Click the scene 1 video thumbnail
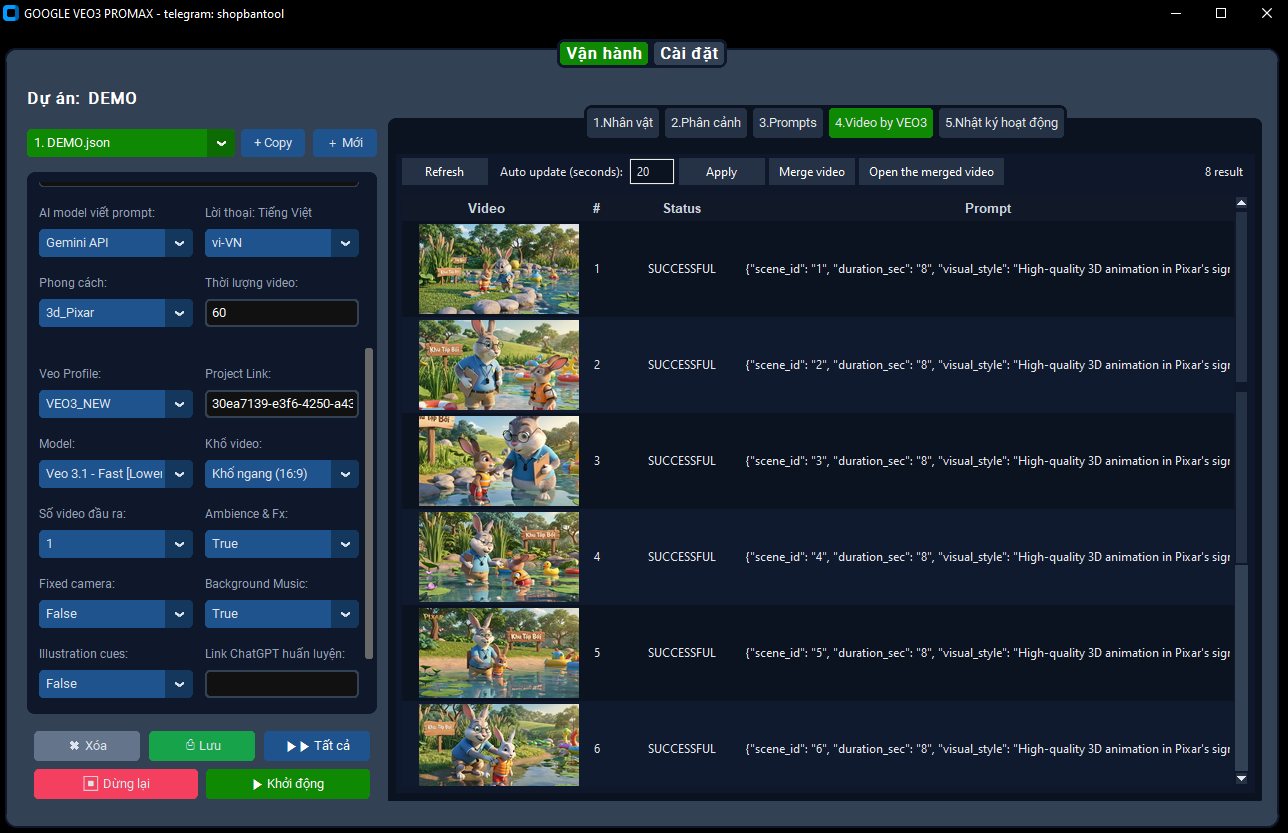The image size is (1288, 833). [498, 268]
